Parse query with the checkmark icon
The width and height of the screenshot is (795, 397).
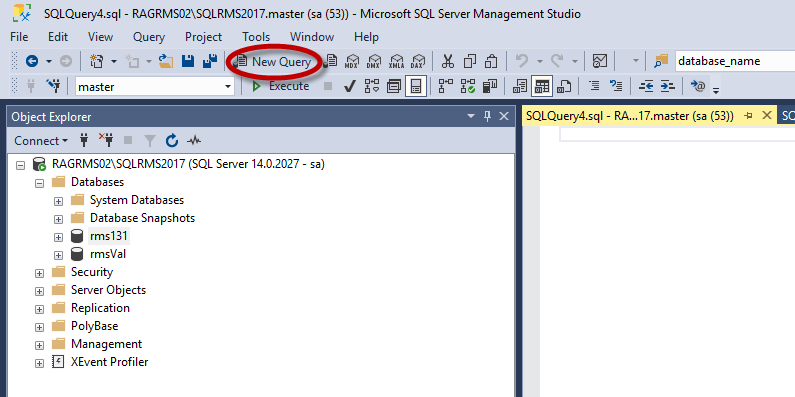(x=349, y=87)
